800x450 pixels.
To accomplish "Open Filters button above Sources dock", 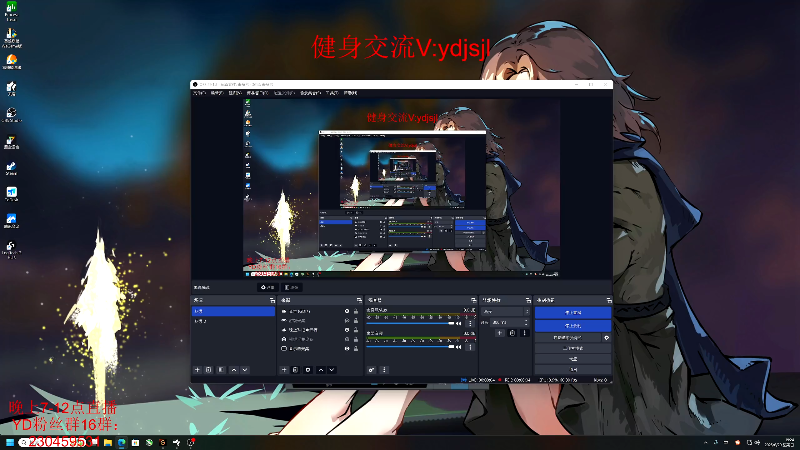I will pos(292,287).
